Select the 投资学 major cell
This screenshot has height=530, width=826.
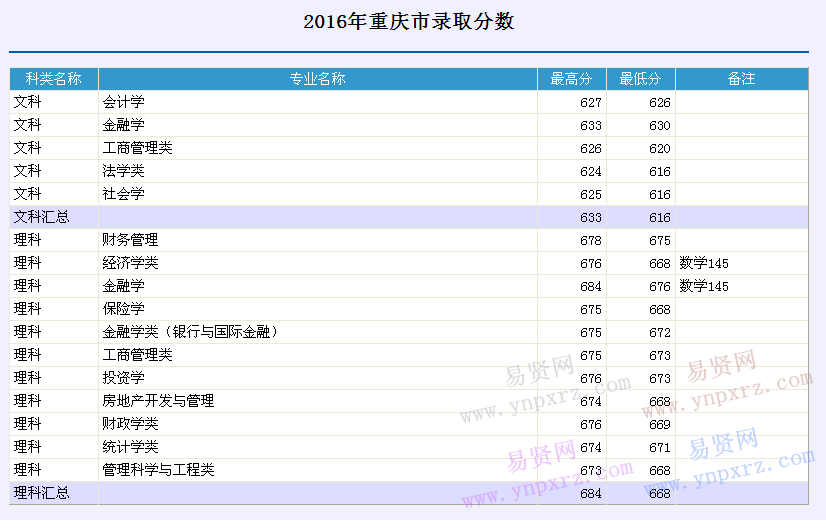click(124, 378)
